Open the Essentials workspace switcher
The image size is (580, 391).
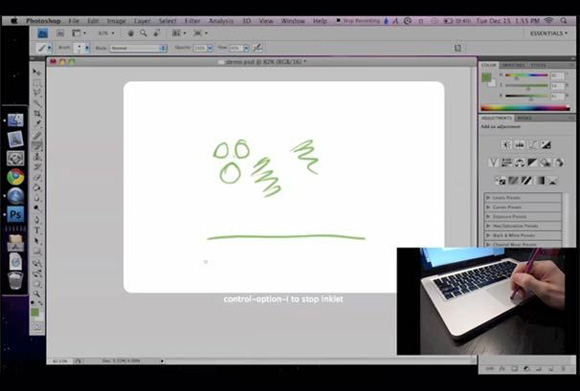[x=549, y=33]
